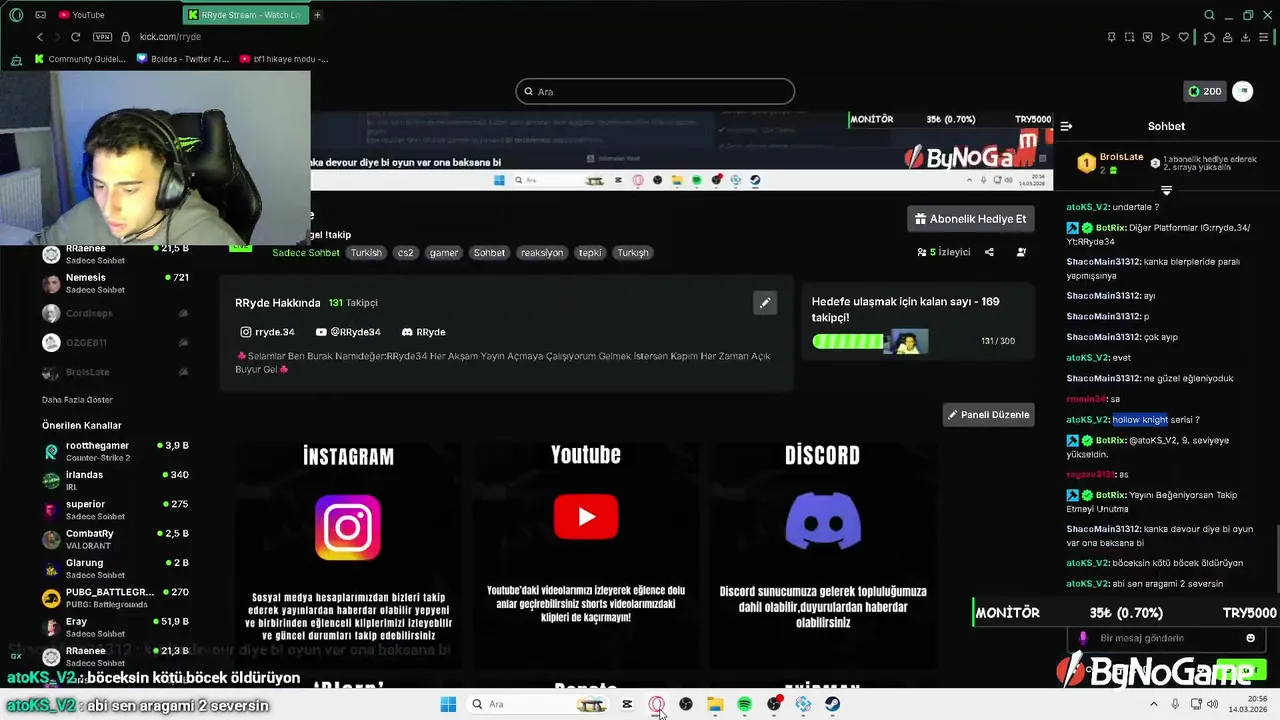Open Spotify from the taskbar
Viewport: 1280px width, 720px height.
(745, 704)
